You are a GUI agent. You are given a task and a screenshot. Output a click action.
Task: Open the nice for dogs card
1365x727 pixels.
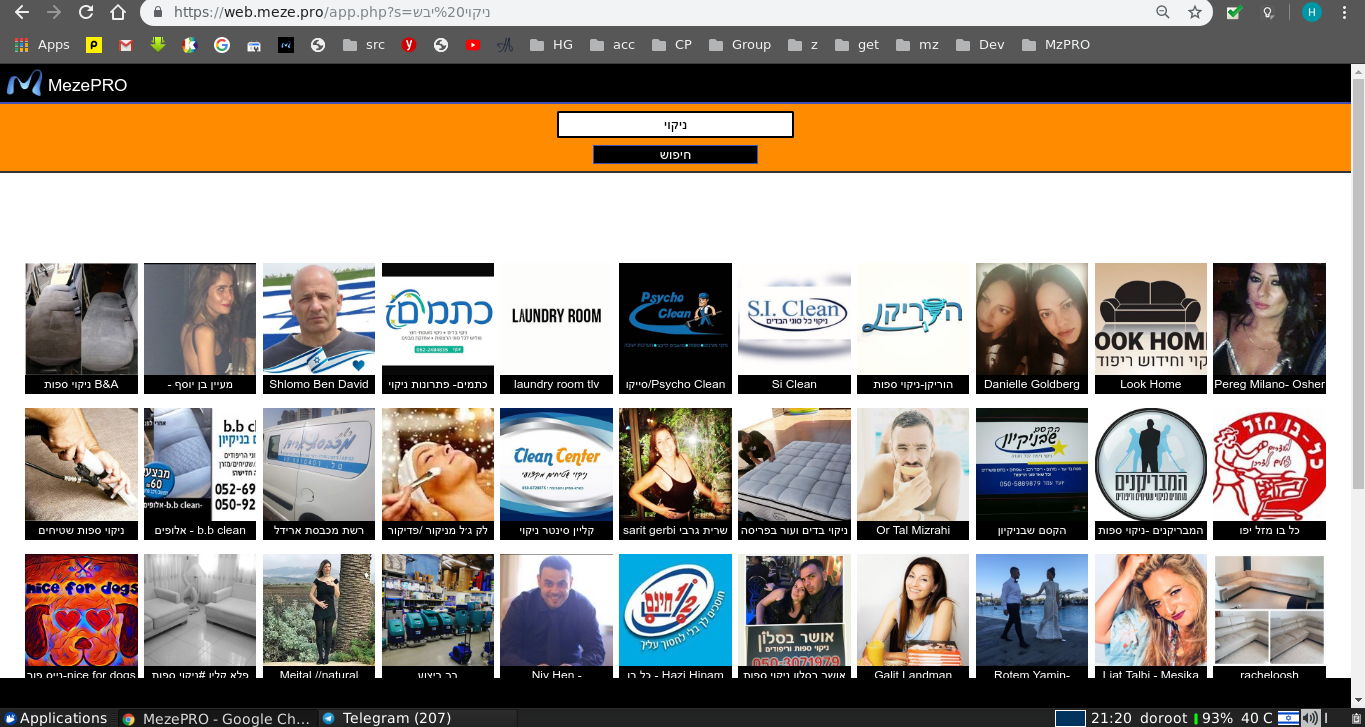(81, 616)
